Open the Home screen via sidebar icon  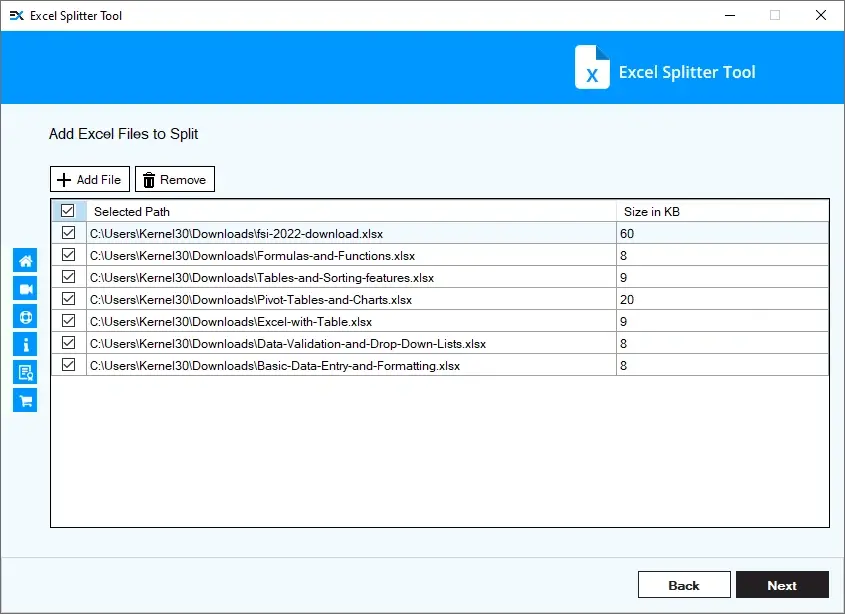tap(24, 260)
